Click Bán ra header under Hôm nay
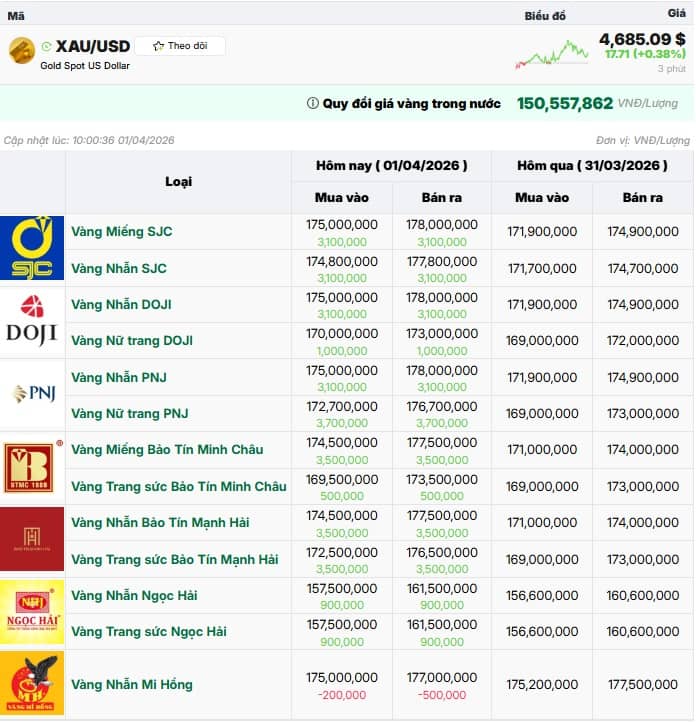Image resolution: width=696 pixels, height=724 pixels. [x=442, y=198]
